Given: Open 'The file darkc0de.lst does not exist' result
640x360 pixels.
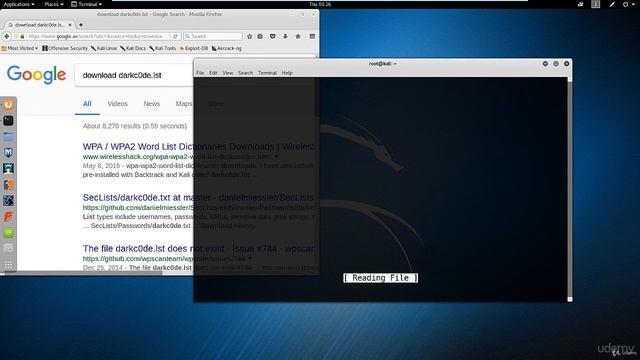Looking at the screenshot, I should [198, 248].
